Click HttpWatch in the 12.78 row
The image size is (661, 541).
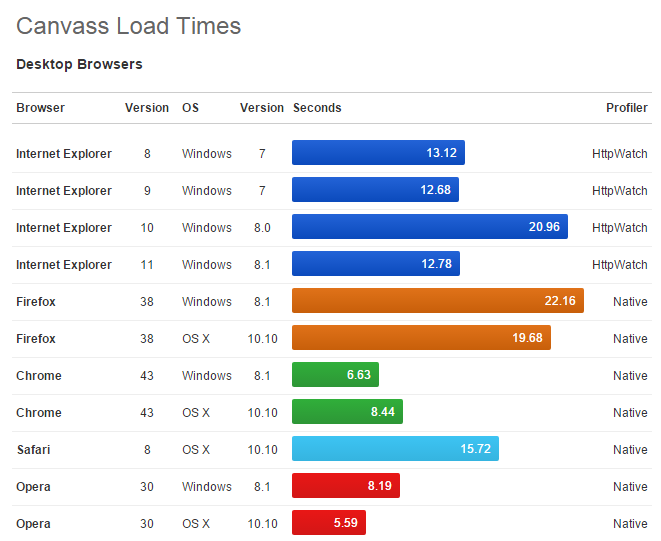pyautogui.click(x=620, y=265)
